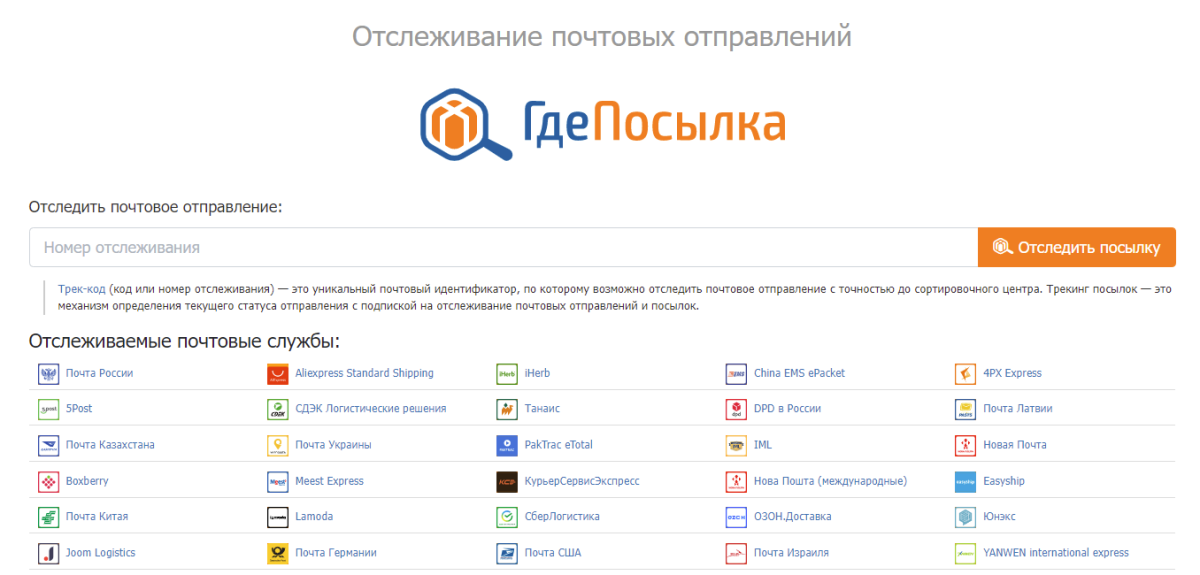
Task: Open the Танаис text link
Action: point(542,408)
